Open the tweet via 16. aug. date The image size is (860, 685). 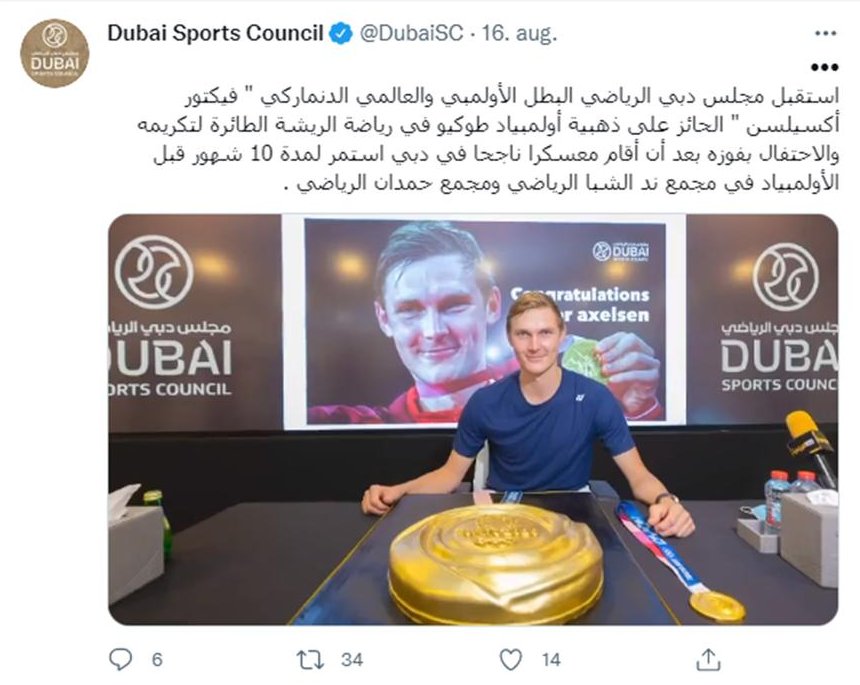519,33
